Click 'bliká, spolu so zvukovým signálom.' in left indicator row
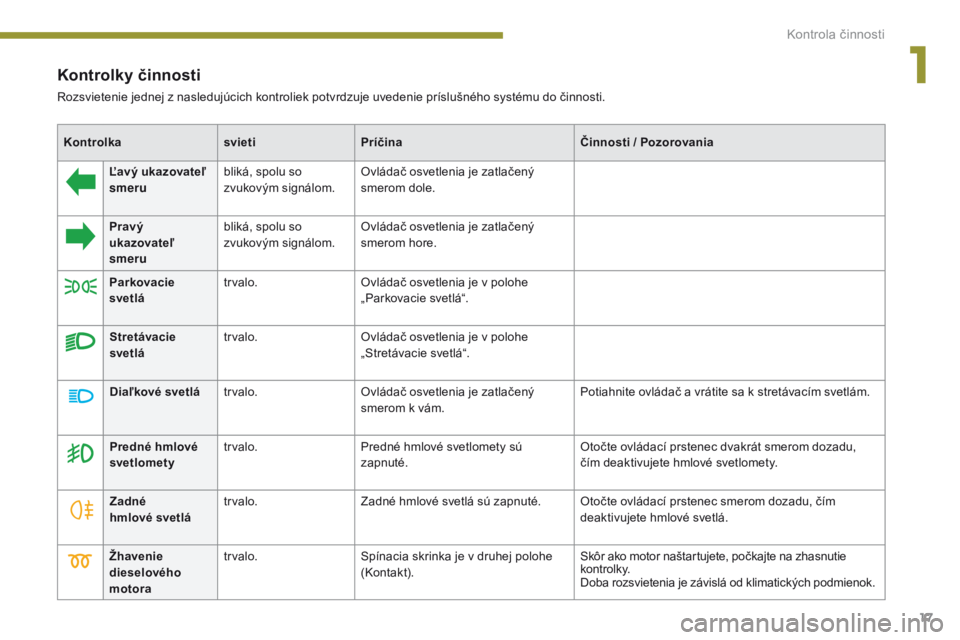This screenshot has height=640, width=960. click(x=279, y=180)
